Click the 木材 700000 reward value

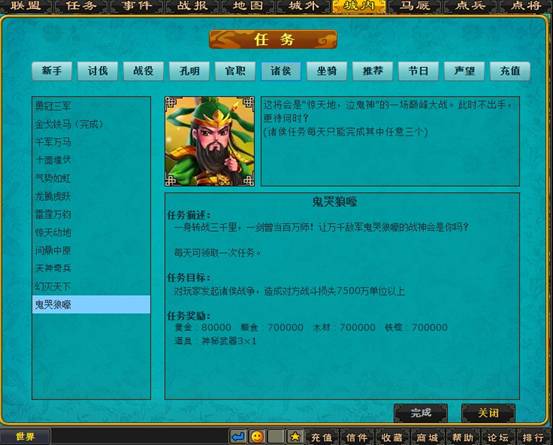click(x=357, y=328)
